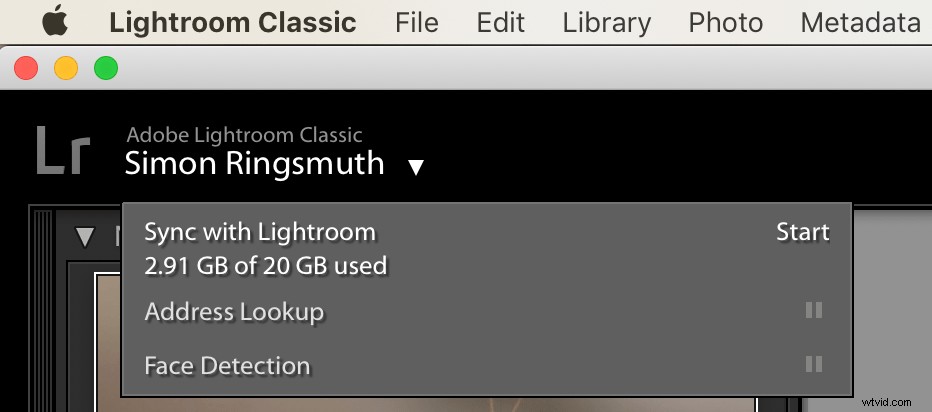Start Sync with Lightroom
This screenshot has height=412, width=932.
coord(803,232)
